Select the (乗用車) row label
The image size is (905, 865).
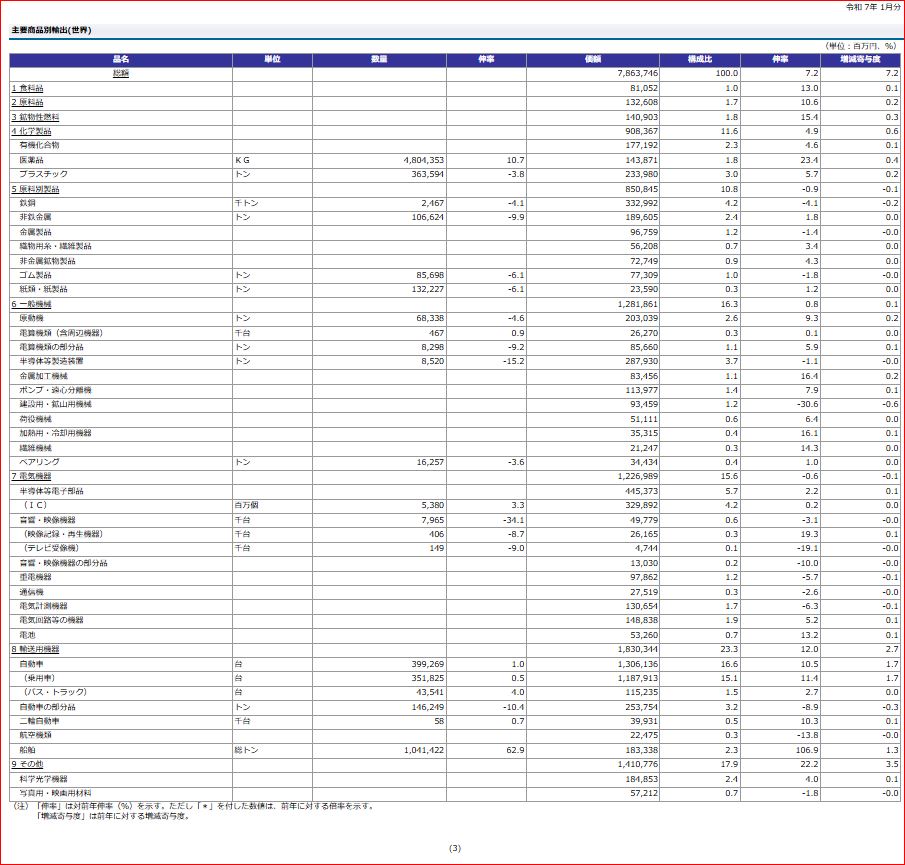pyautogui.click(x=39, y=678)
